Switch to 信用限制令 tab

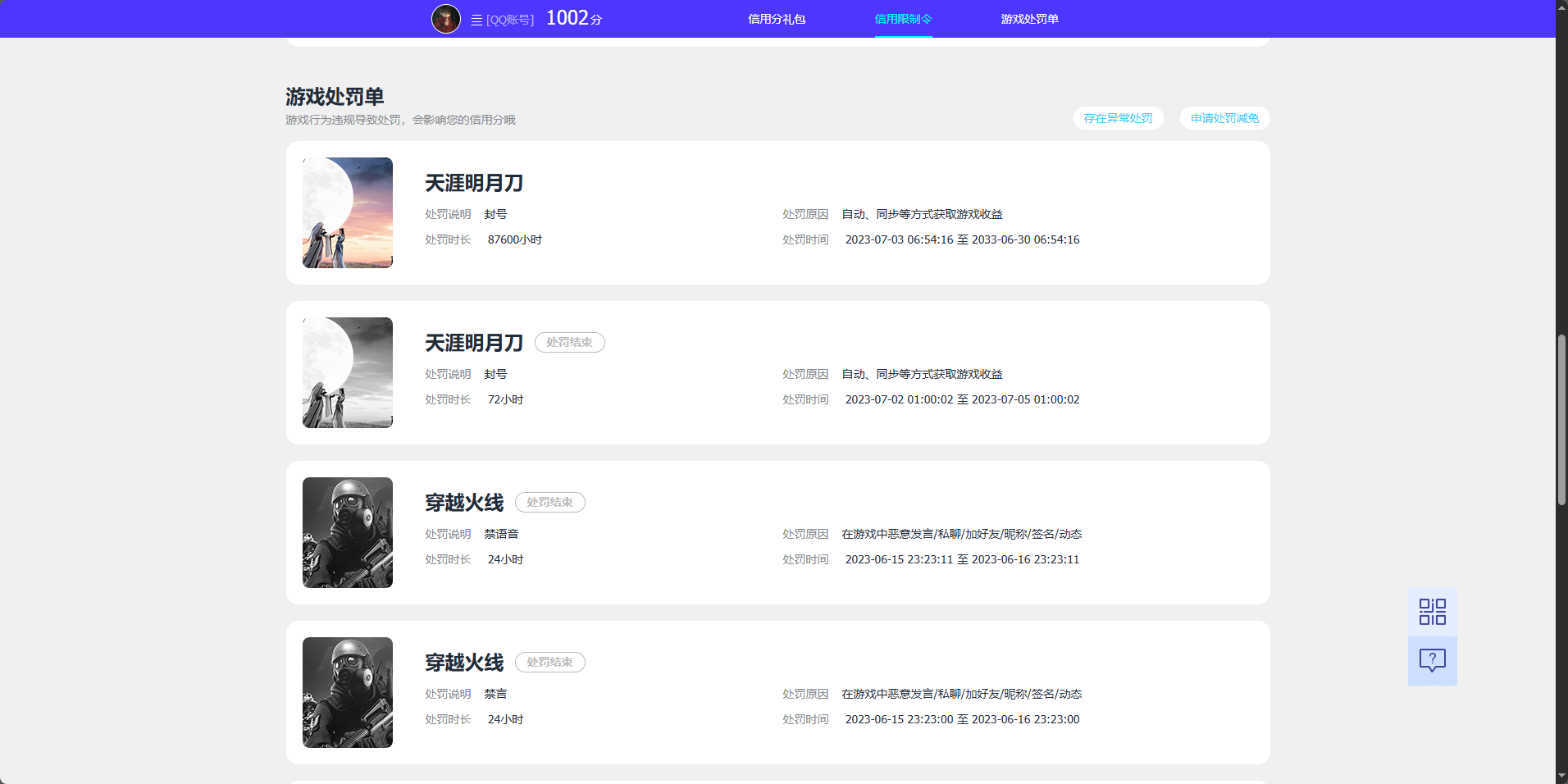click(903, 19)
